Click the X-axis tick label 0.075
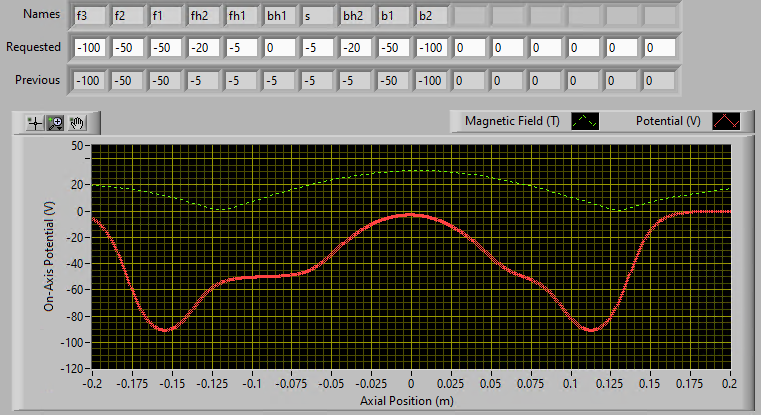The image size is (761, 415). 530,384
